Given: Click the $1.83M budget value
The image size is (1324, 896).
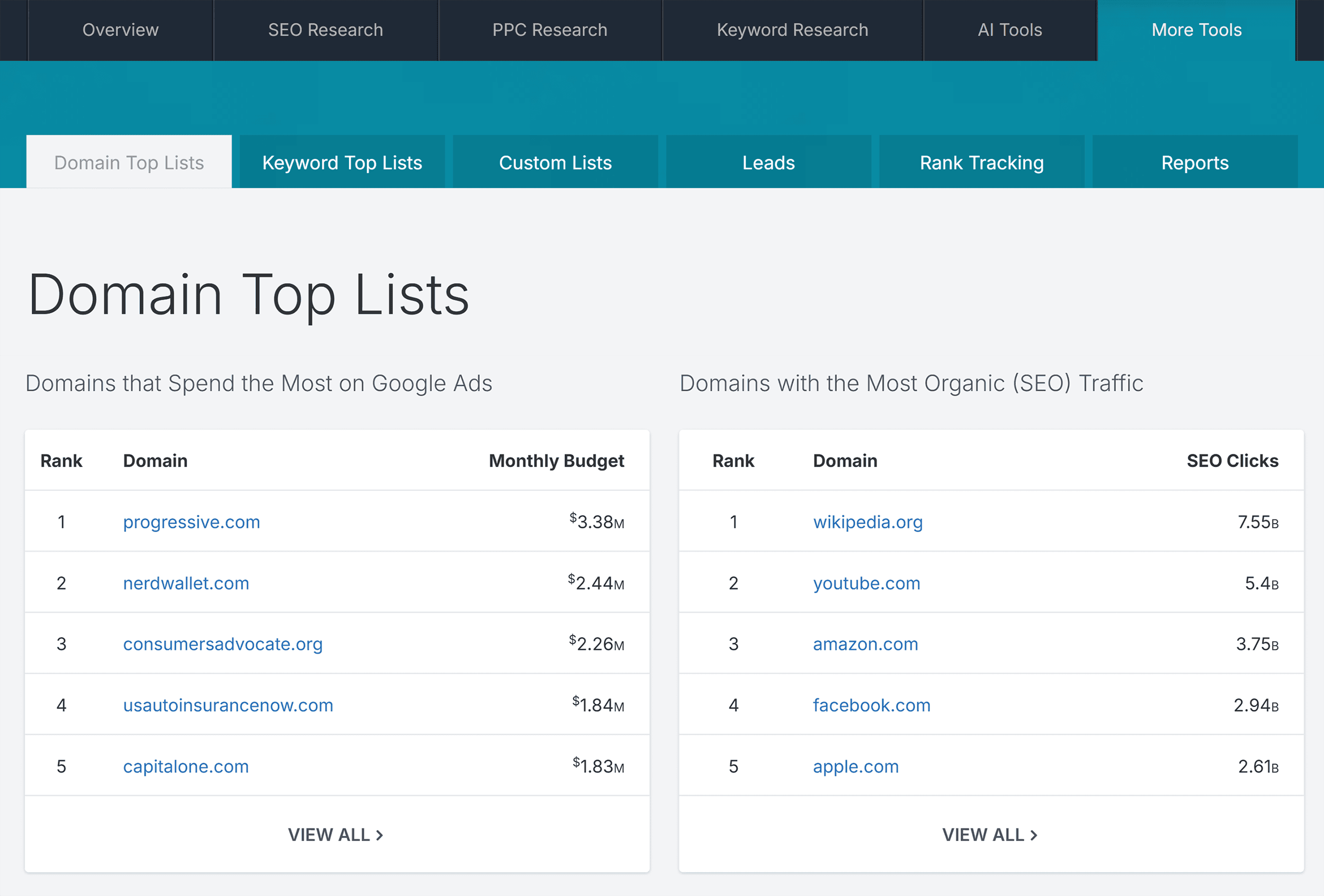Looking at the screenshot, I should pos(598,765).
